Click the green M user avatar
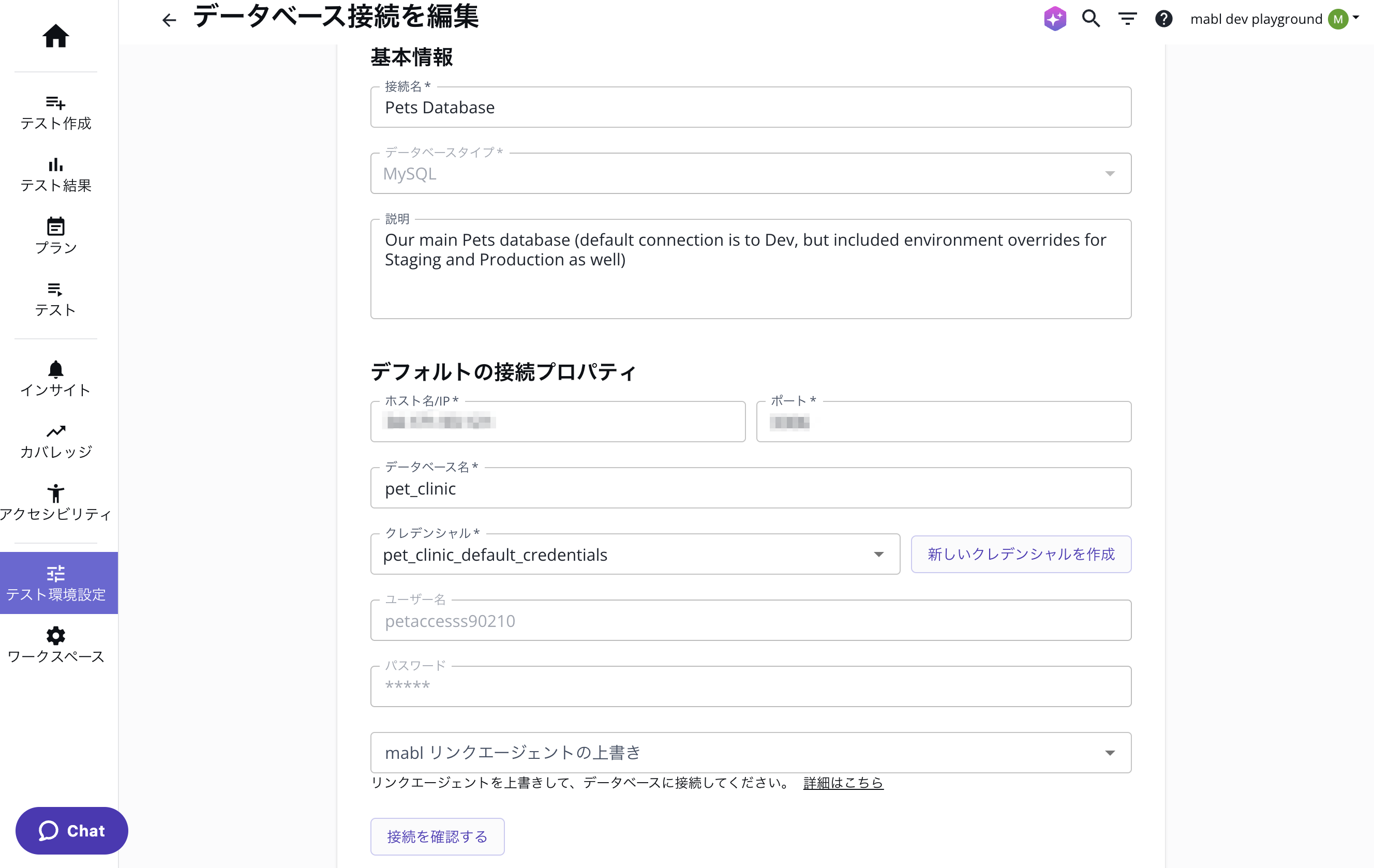The image size is (1374, 868). (x=1338, y=19)
